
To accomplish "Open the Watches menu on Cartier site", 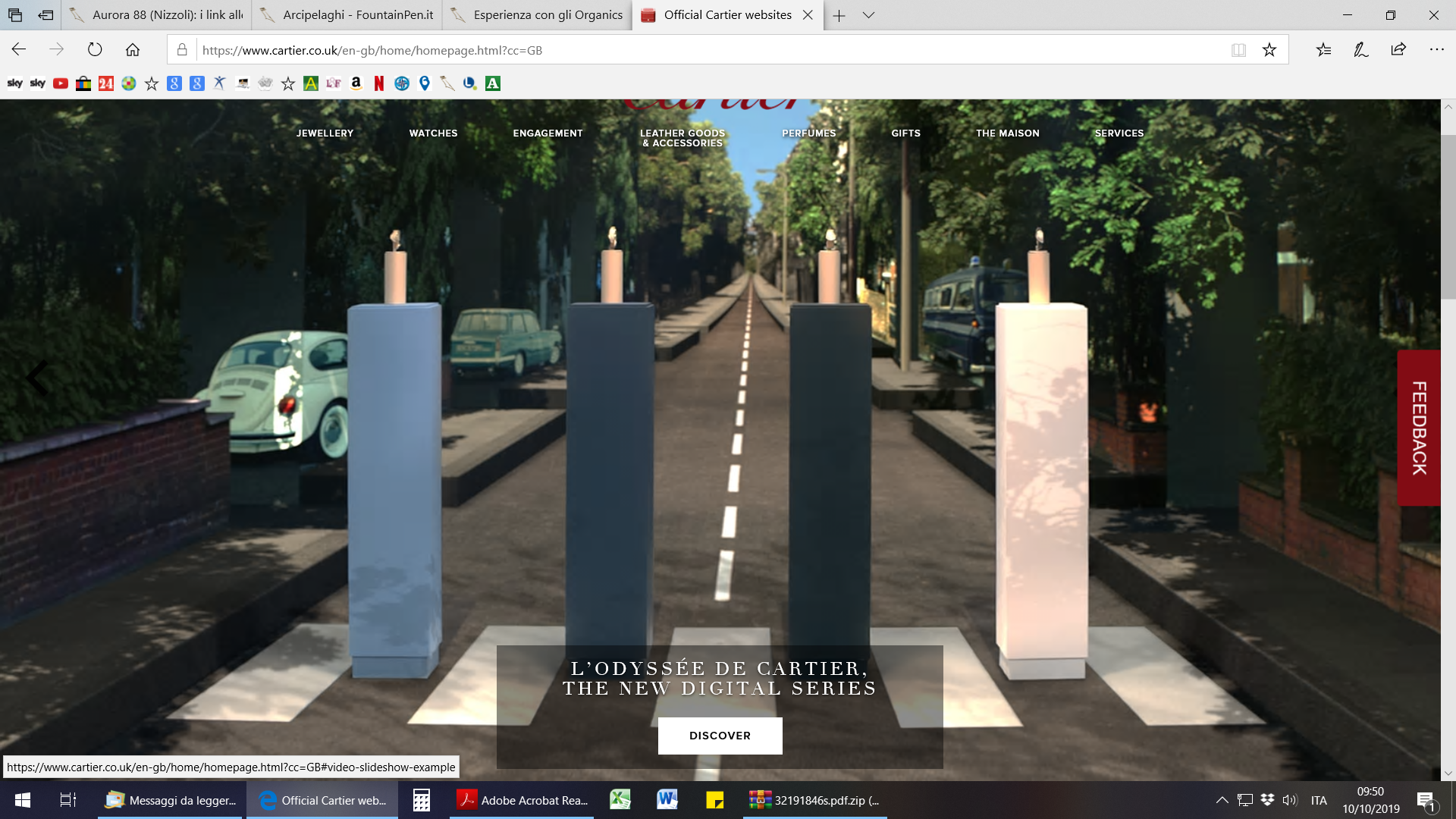I will (433, 133).
